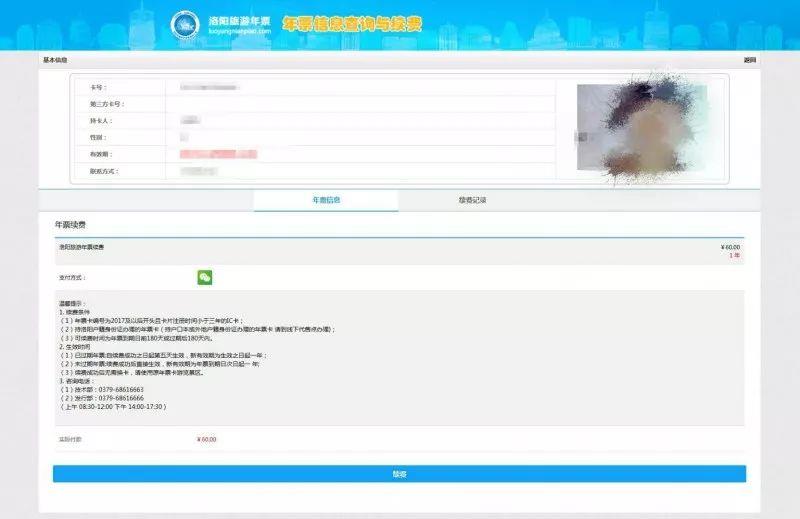Viewport: 800px width, 519px height.
Task: Open the 续费记录 tab
Action: (x=472, y=200)
